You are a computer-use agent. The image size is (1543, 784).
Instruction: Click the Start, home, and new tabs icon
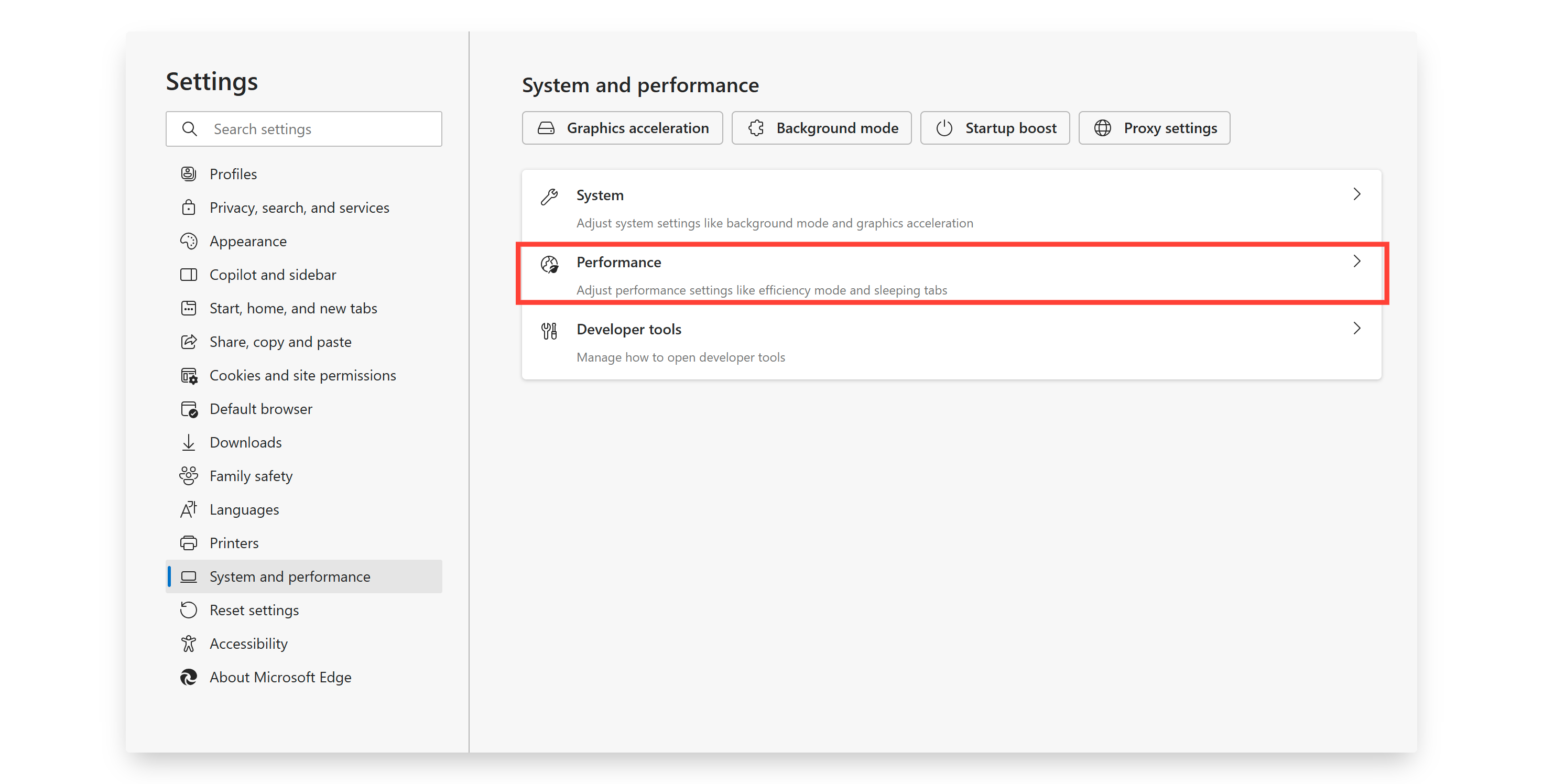(x=189, y=309)
